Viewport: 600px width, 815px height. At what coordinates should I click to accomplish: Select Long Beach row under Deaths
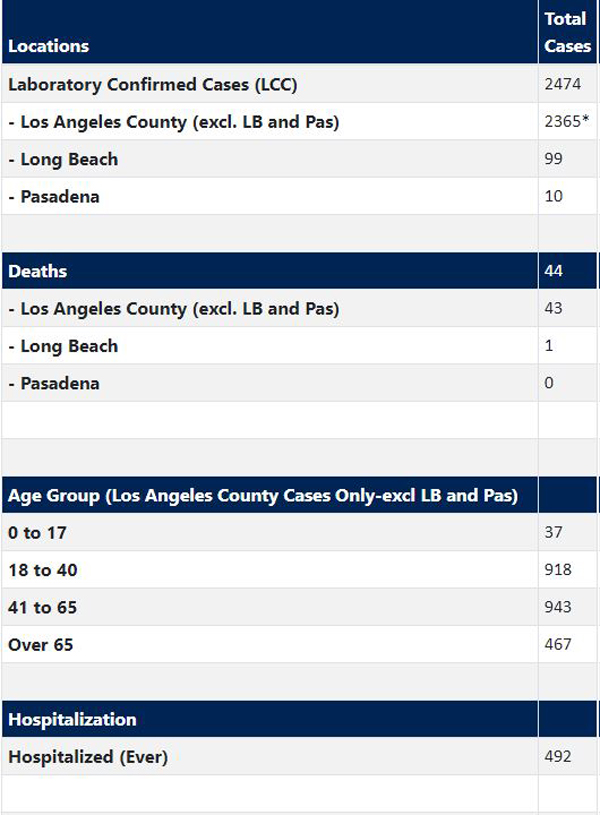point(300,346)
